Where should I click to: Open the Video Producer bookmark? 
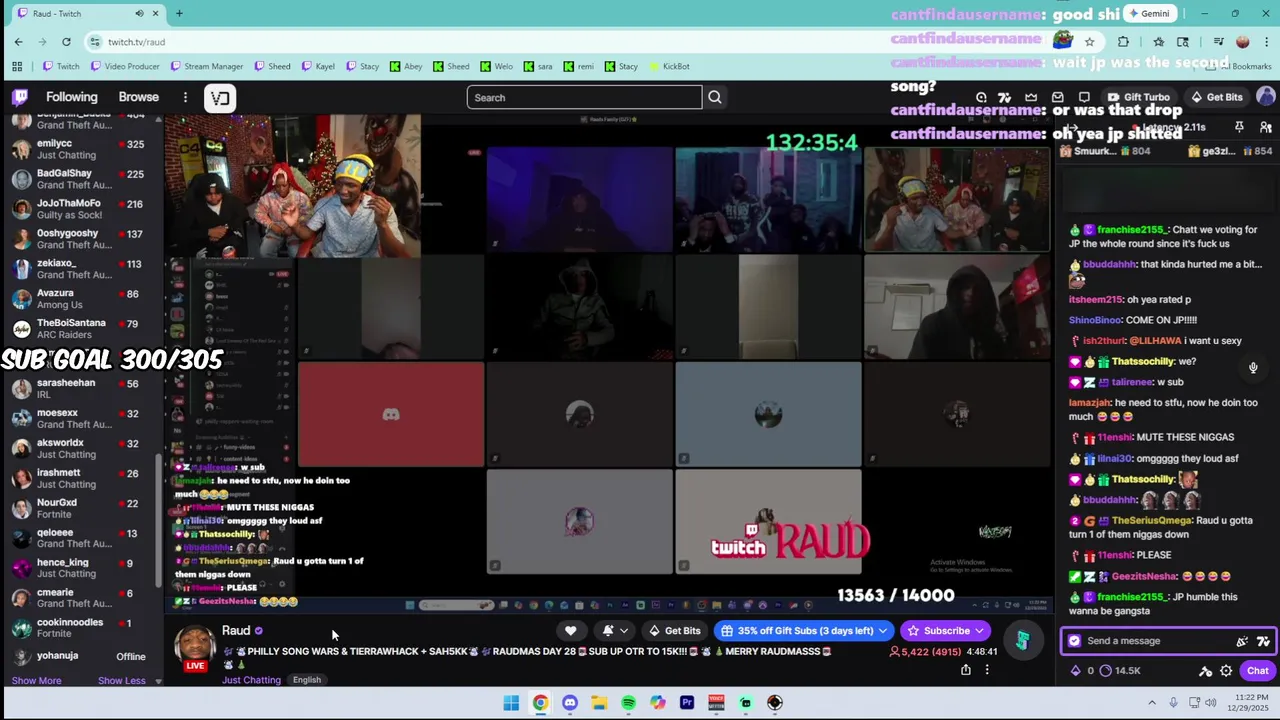coord(125,66)
